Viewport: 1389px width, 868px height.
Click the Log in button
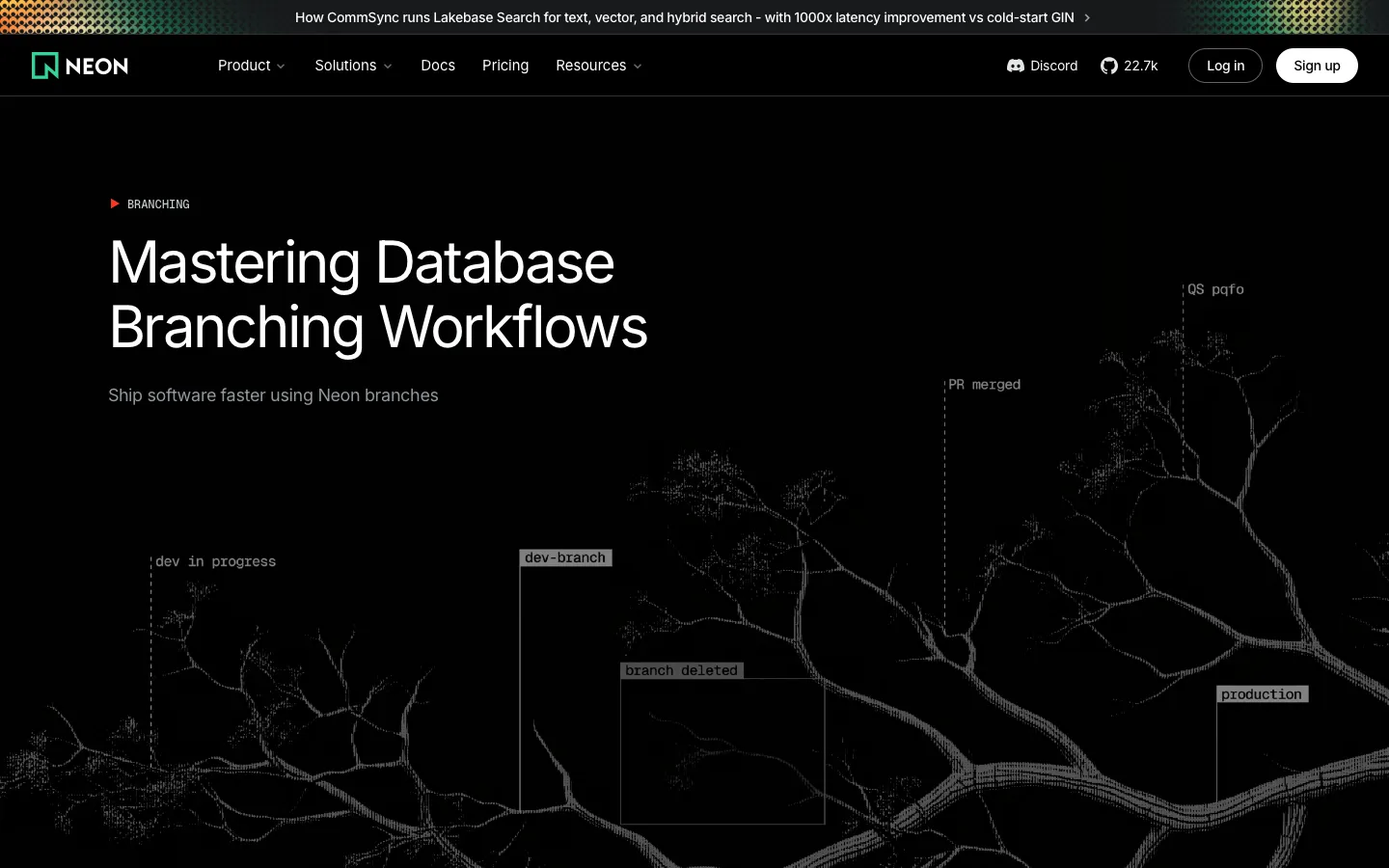pos(1225,66)
